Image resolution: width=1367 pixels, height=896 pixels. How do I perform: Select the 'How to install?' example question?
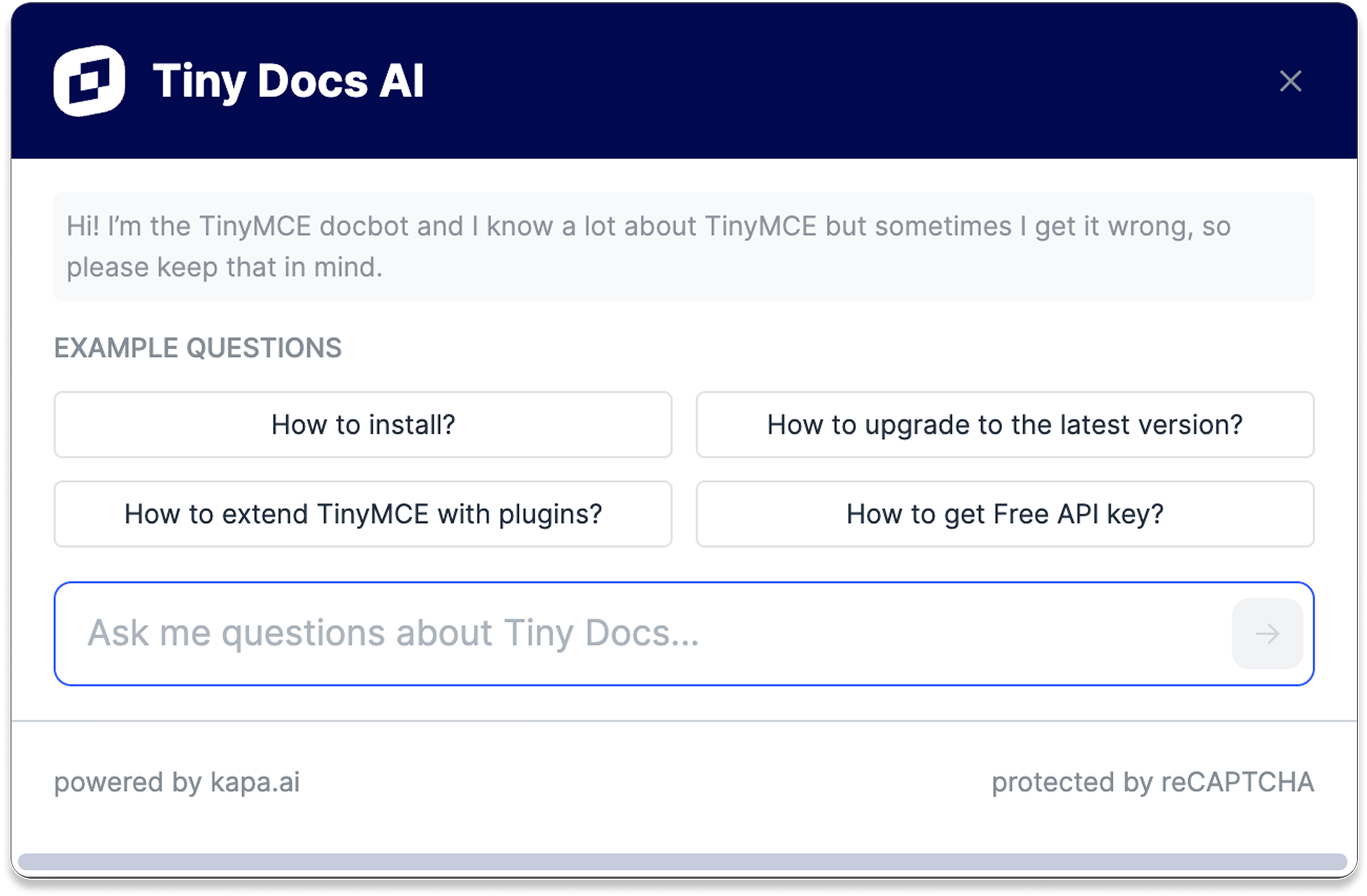click(x=363, y=425)
